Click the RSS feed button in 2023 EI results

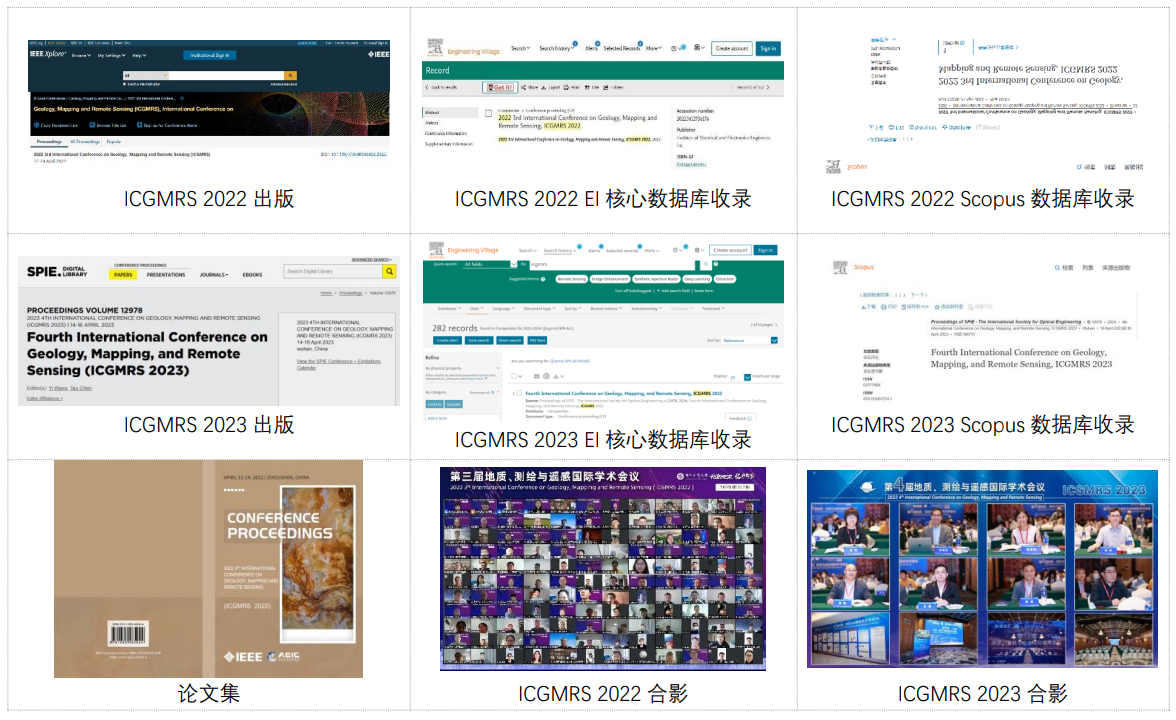[538, 340]
